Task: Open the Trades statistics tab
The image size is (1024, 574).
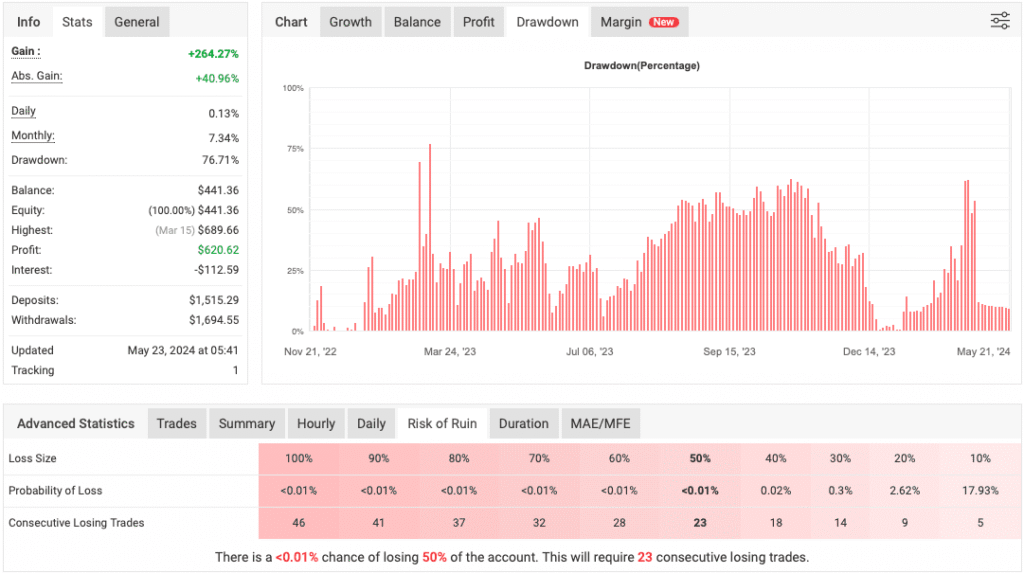Action: tap(176, 423)
